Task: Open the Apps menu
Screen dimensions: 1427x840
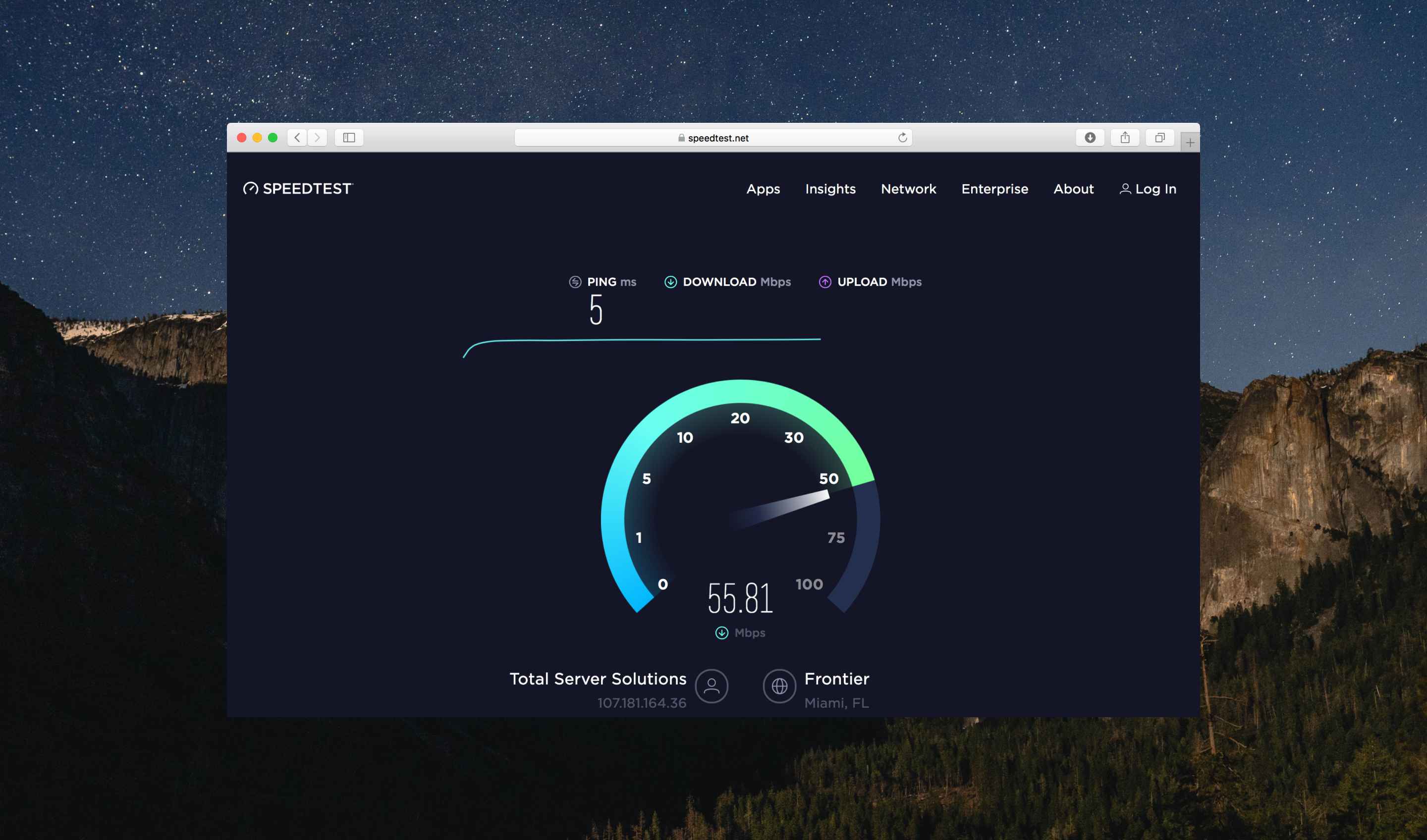Action: pos(762,188)
